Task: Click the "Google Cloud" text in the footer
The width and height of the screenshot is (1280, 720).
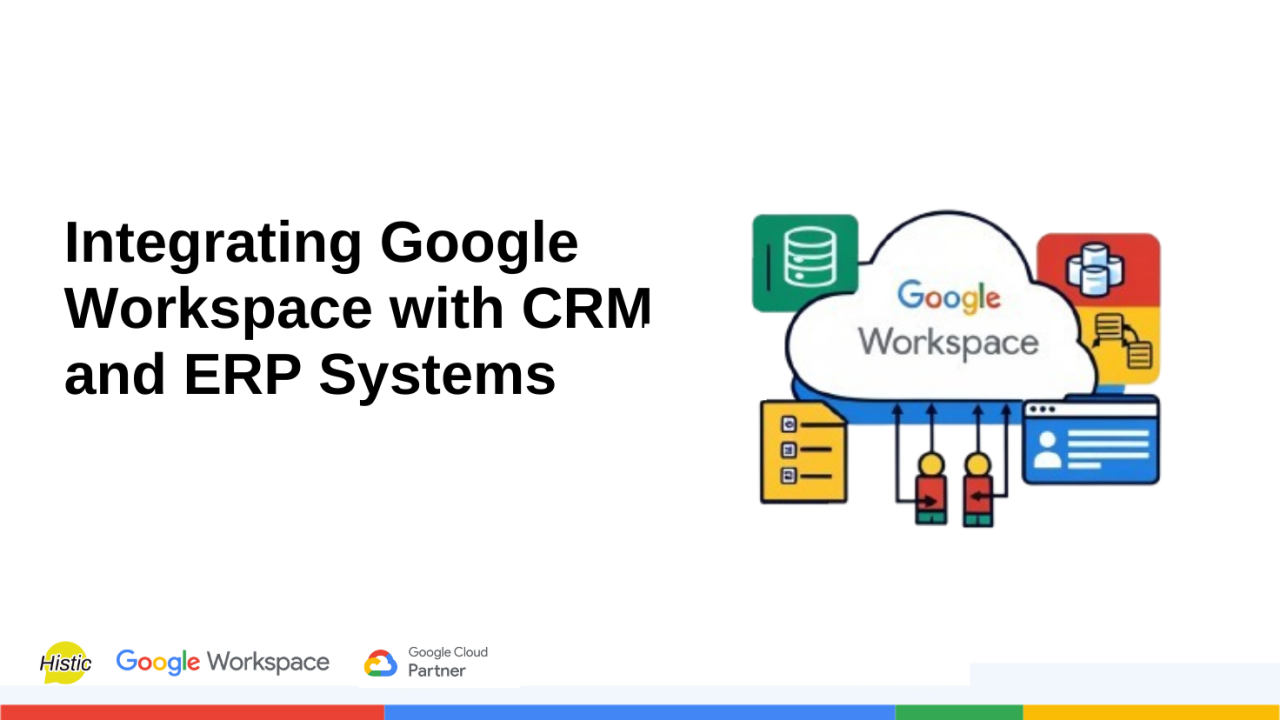Action: point(448,652)
